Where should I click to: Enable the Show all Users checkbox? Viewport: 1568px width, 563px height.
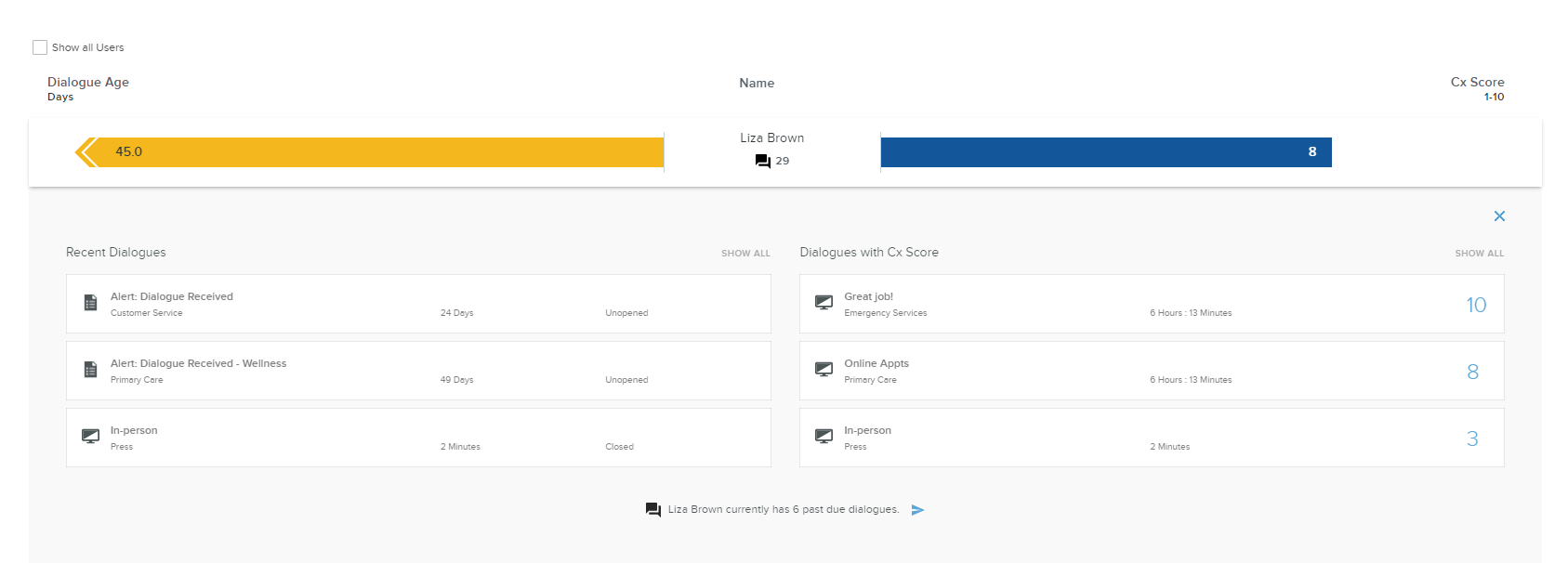tap(40, 47)
